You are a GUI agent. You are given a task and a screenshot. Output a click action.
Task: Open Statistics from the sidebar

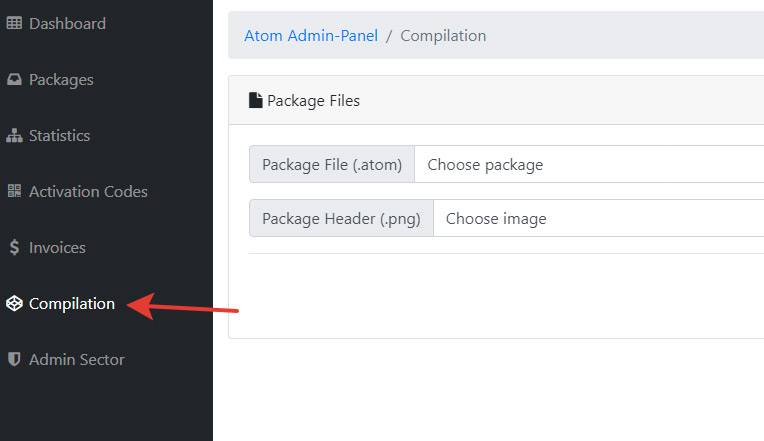coord(59,135)
